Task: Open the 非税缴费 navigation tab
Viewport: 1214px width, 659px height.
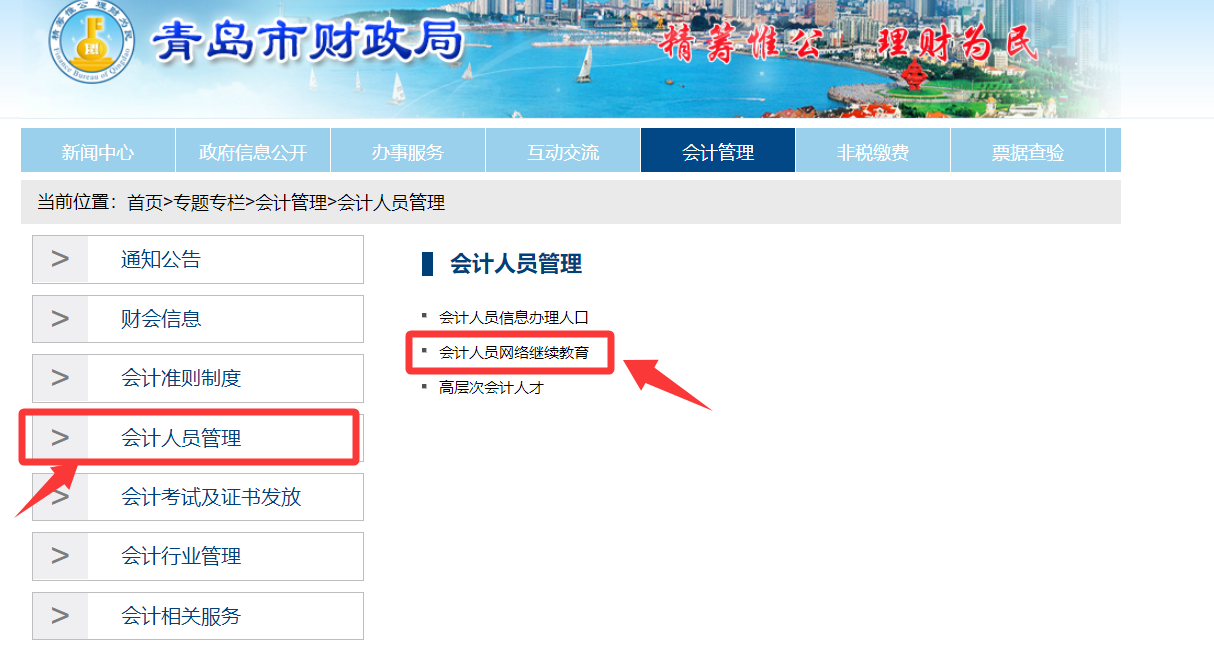Action: pos(873,151)
